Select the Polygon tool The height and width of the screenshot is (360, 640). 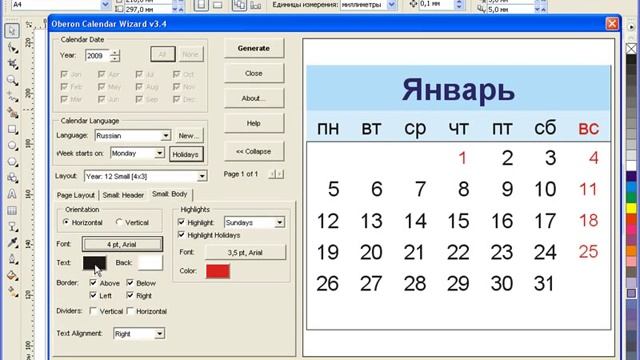pyautogui.click(x=12, y=162)
